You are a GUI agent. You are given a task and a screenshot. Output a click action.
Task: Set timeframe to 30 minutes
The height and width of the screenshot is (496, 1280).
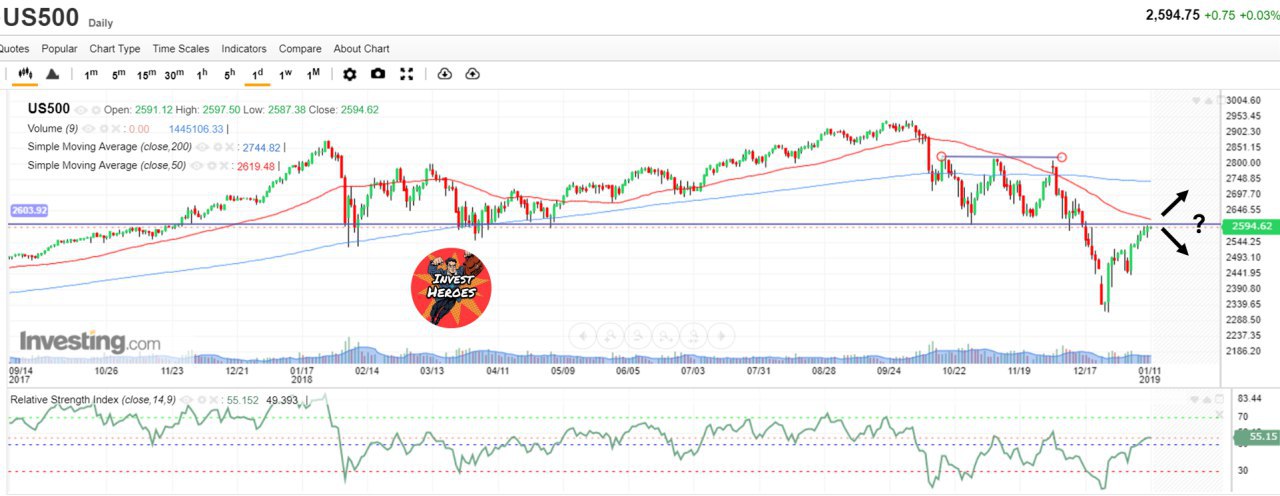tap(174, 74)
